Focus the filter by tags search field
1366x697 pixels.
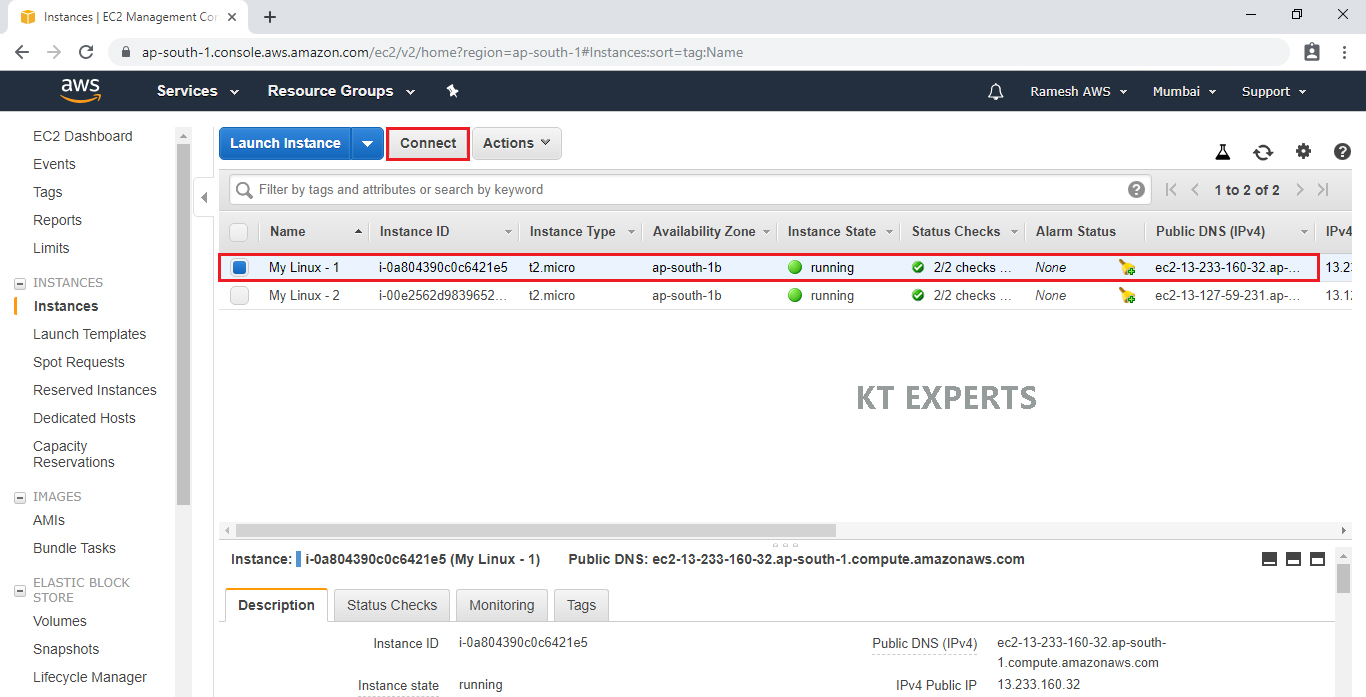coord(690,189)
